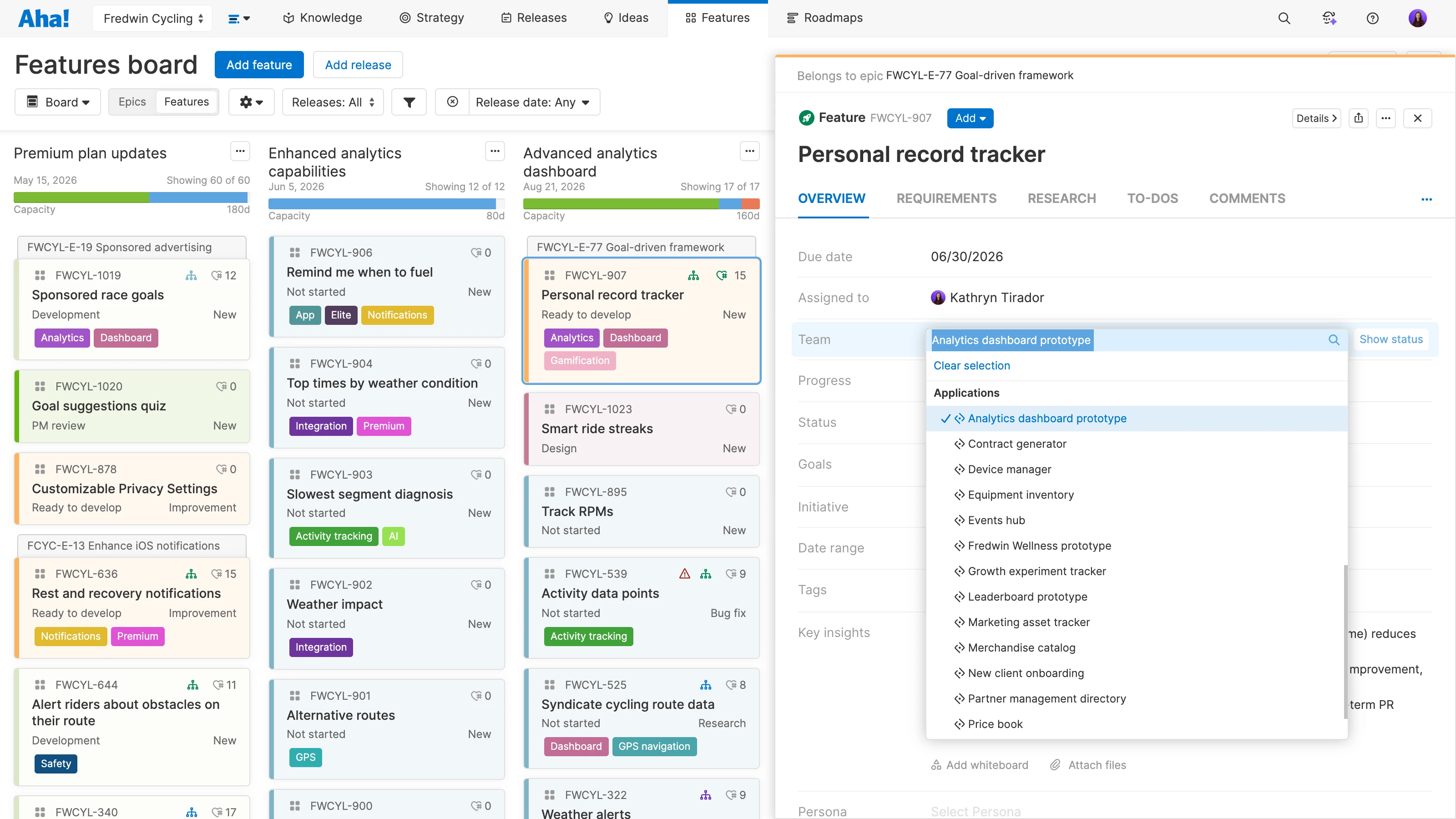Click Premium plan updates capacity bar
Image resolution: width=1456 pixels, height=819 pixels.
(131, 197)
